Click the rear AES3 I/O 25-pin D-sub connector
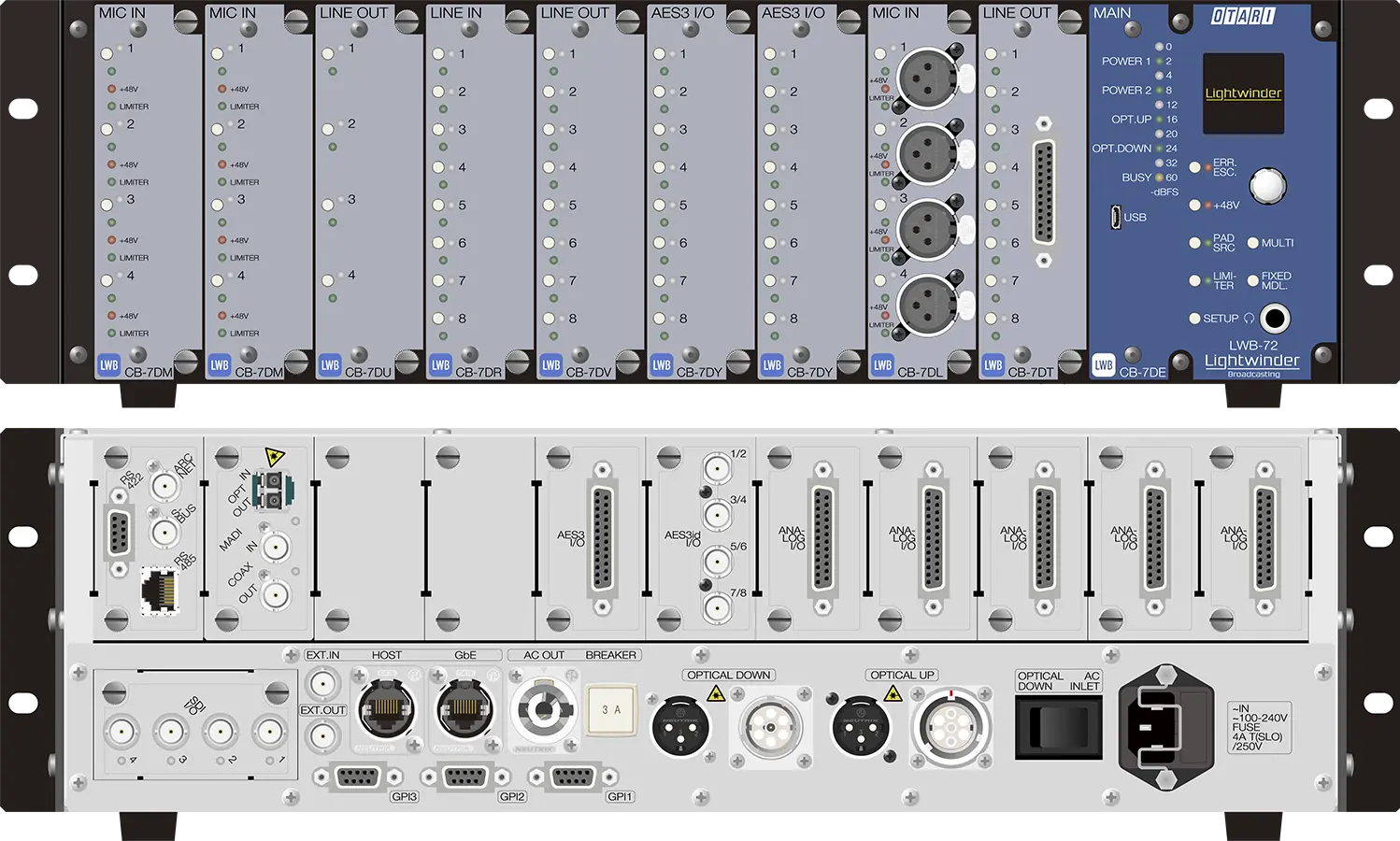This screenshot has width=1400, height=841. [603, 538]
